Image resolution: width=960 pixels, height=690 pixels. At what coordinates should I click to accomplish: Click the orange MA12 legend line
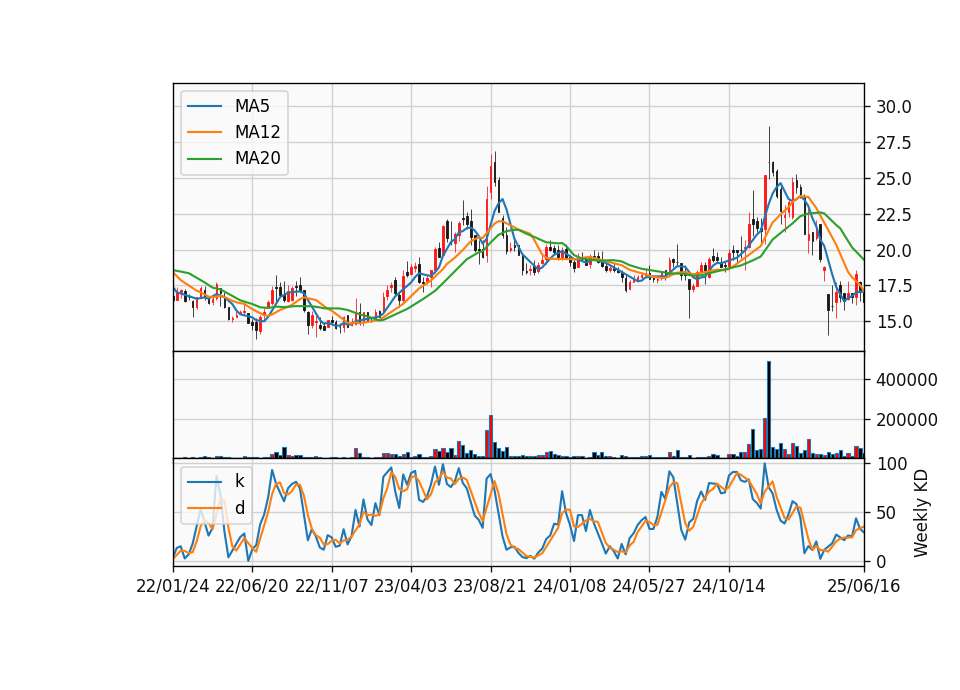204,132
